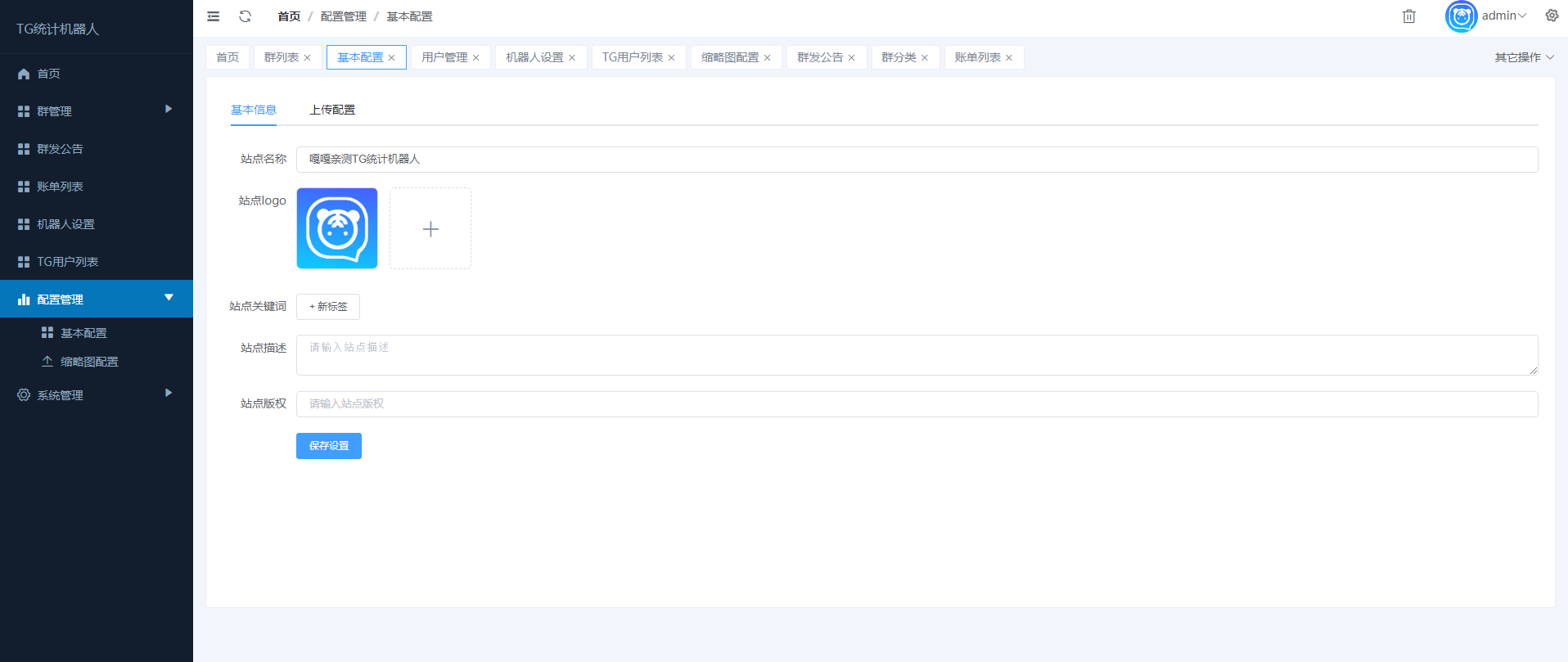1568x662 pixels.
Task: Open 缩略图配置 in the sidebar
Action: (89, 362)
